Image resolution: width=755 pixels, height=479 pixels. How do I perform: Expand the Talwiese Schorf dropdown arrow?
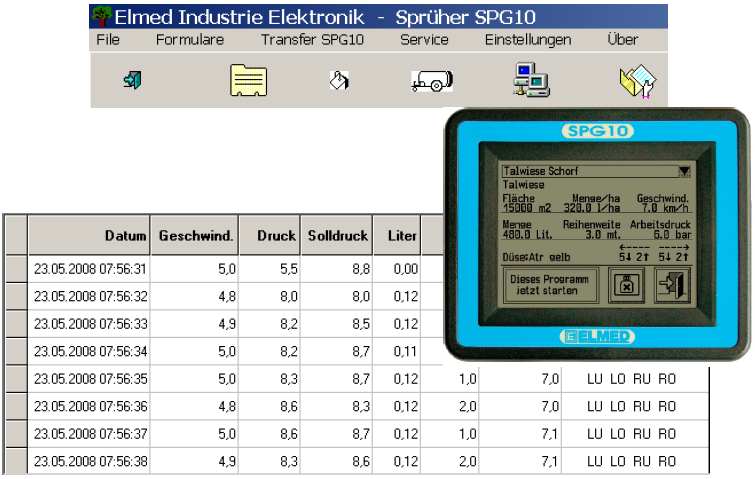pos(684,171)
